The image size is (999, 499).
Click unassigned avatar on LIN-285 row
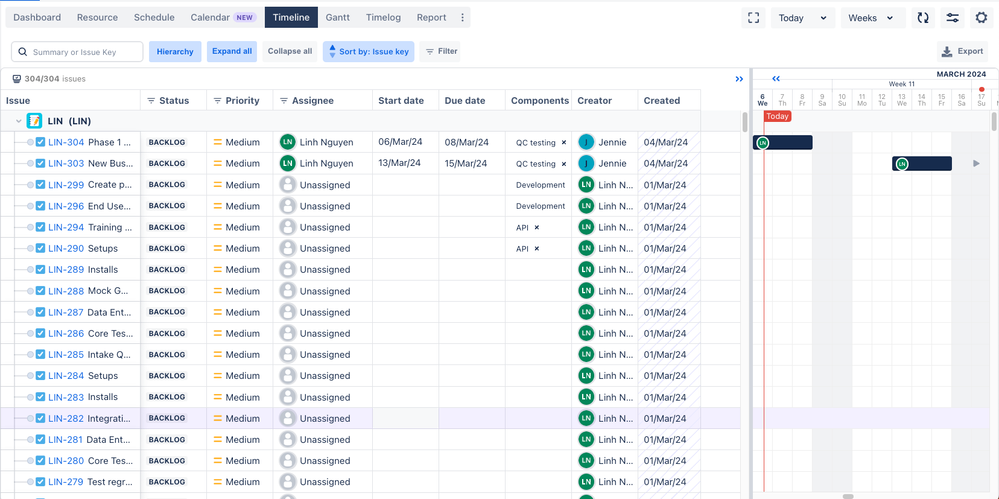(x=287, y=354)
